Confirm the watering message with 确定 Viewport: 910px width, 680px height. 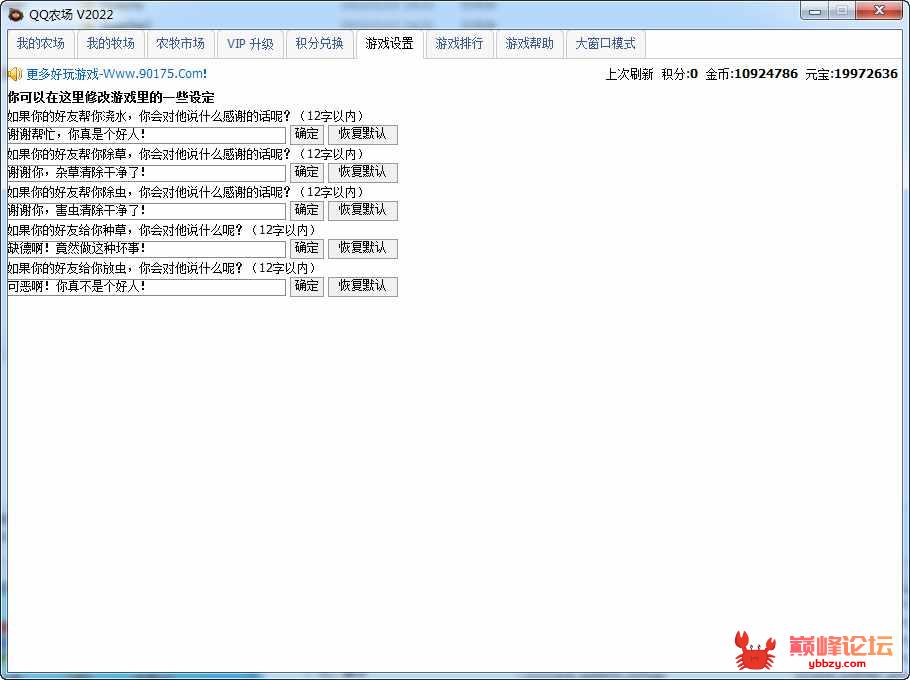306,135
